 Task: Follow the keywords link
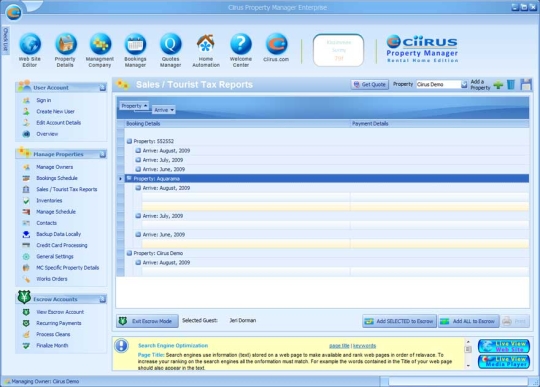364,346
